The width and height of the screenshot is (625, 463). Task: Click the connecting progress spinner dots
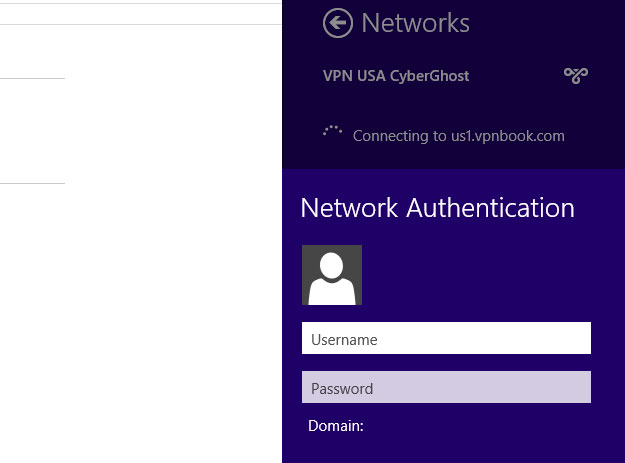tap(332, 131)
